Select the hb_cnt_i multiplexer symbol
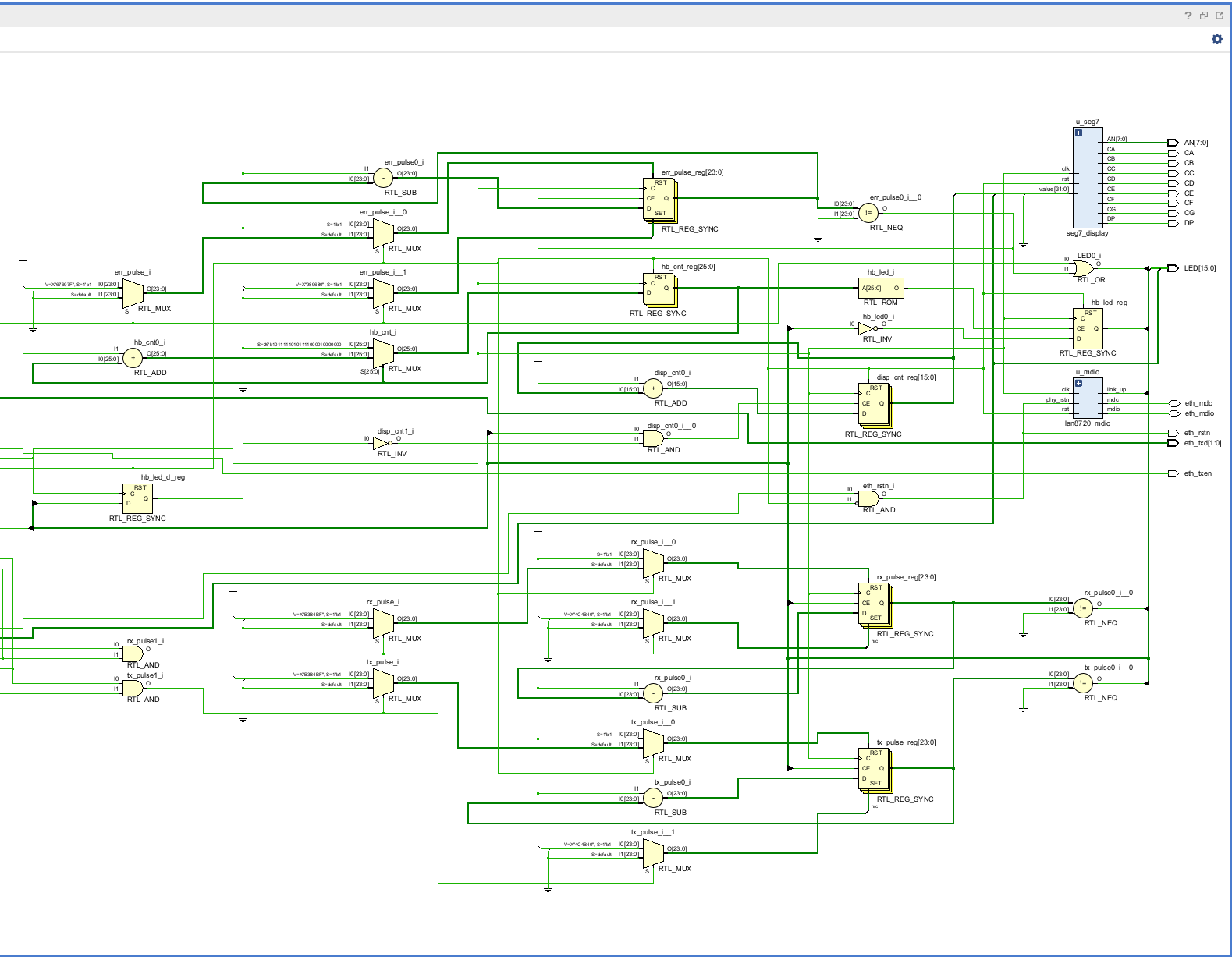This screenshot has height=960, width=1232. coord(383,353)
